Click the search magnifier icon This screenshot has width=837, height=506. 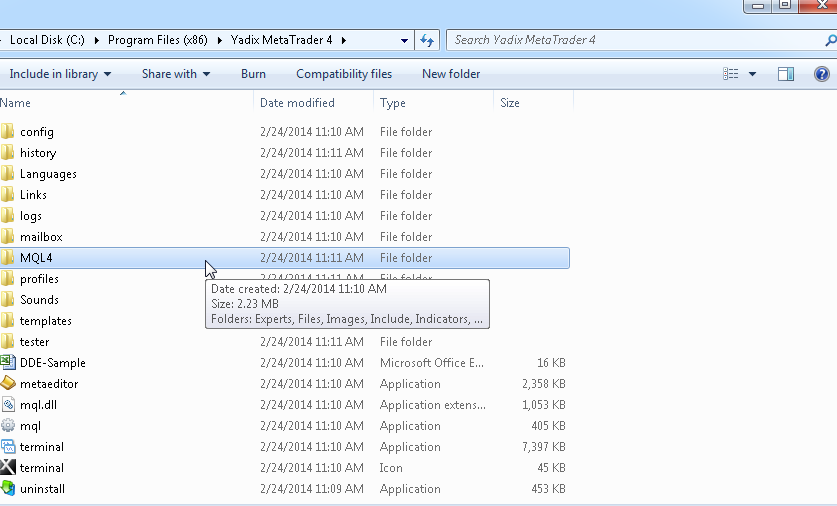pos(830,40)
